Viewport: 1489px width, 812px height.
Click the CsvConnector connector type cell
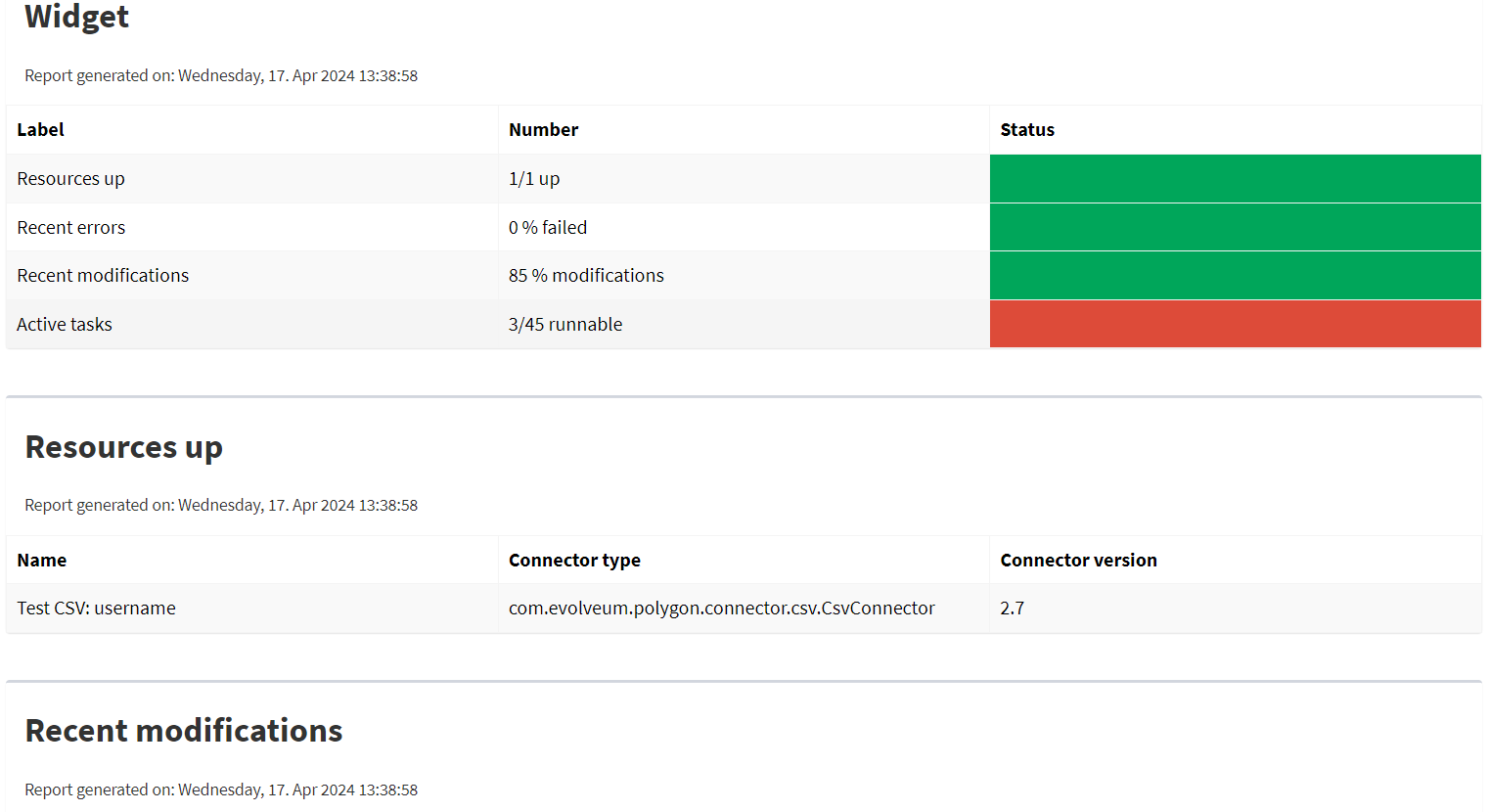pos(721,609)
